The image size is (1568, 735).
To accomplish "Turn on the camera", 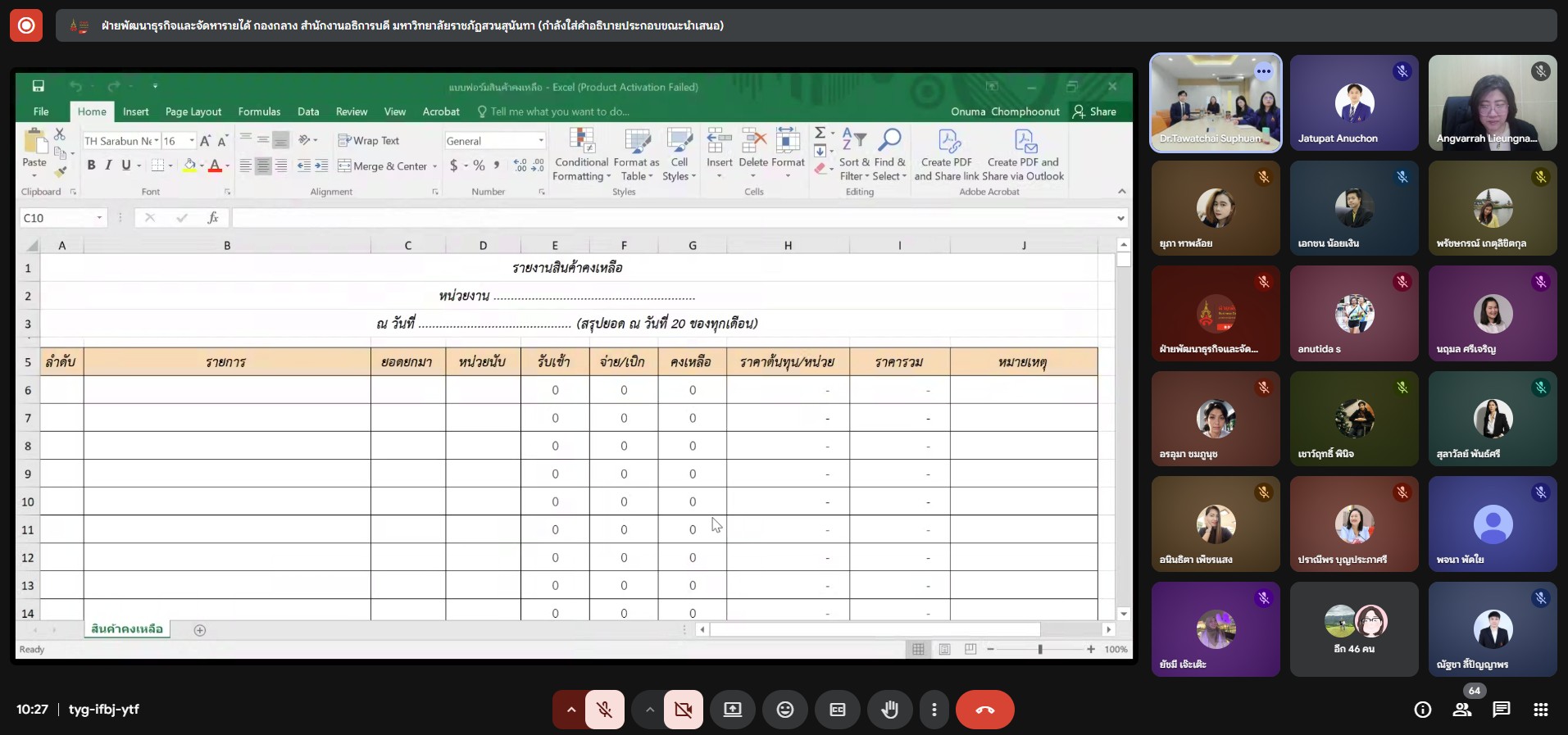I will pos(683,710).
